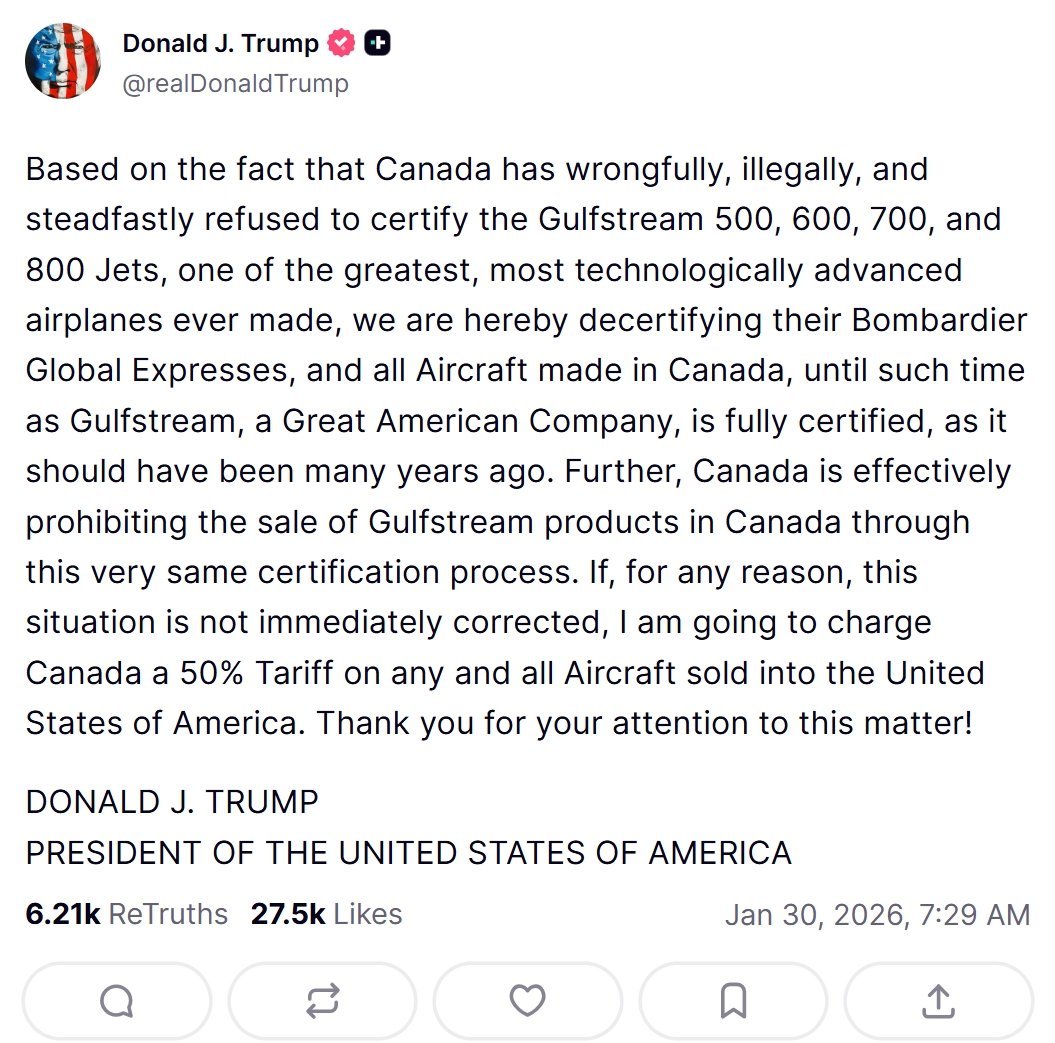Open the share upload icon

coord(938,1001)
